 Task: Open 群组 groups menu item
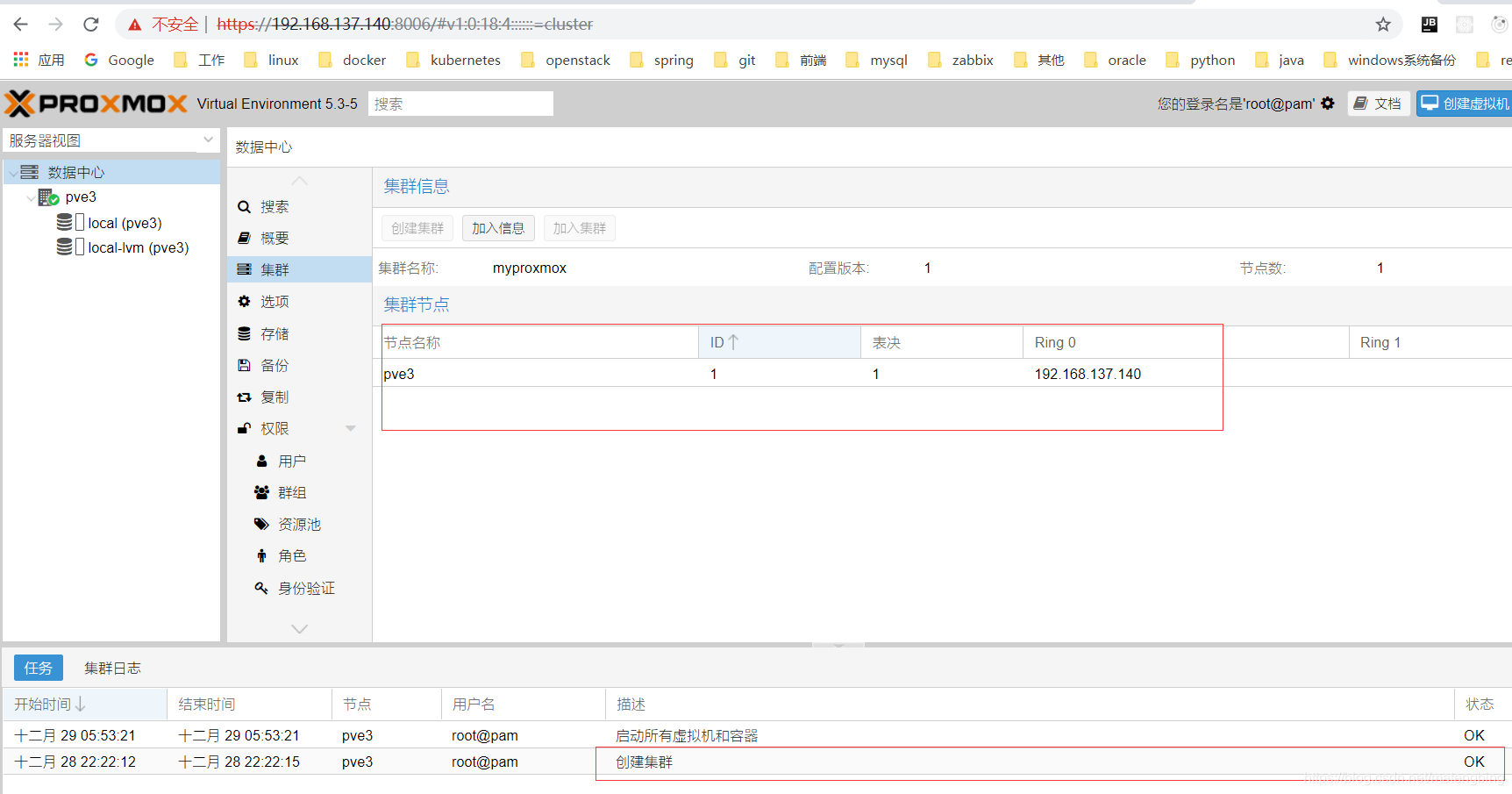(299, 493)
